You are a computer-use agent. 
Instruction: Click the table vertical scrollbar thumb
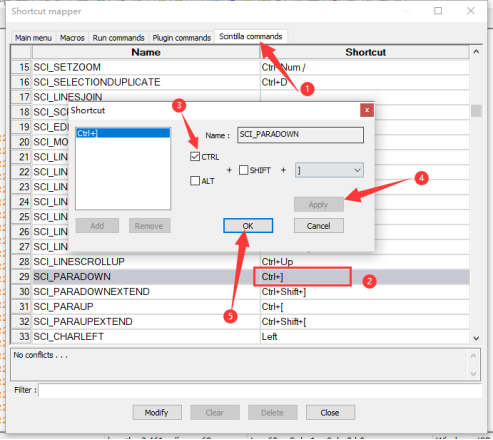pyautogui.click(x=476, y=111)
